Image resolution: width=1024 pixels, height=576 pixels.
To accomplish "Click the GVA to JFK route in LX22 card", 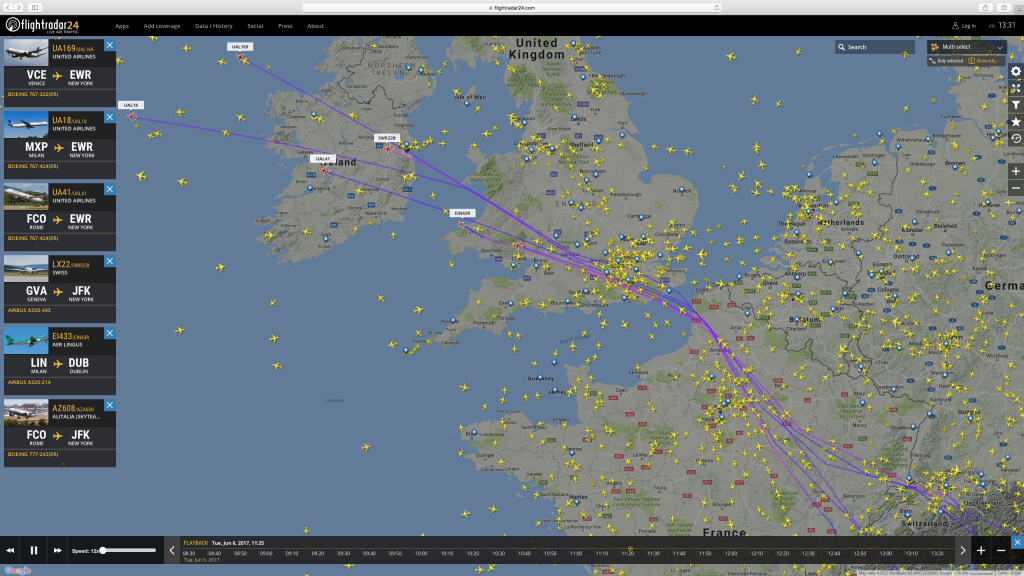I will pyautogui.click(x=59, y=293).
